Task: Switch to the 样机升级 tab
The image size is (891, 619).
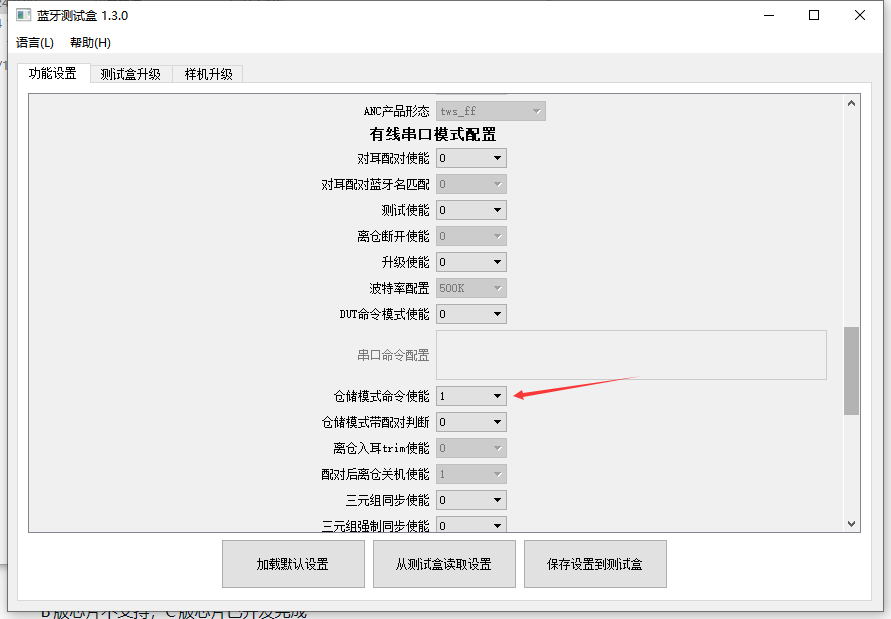Action: (209, 74)
